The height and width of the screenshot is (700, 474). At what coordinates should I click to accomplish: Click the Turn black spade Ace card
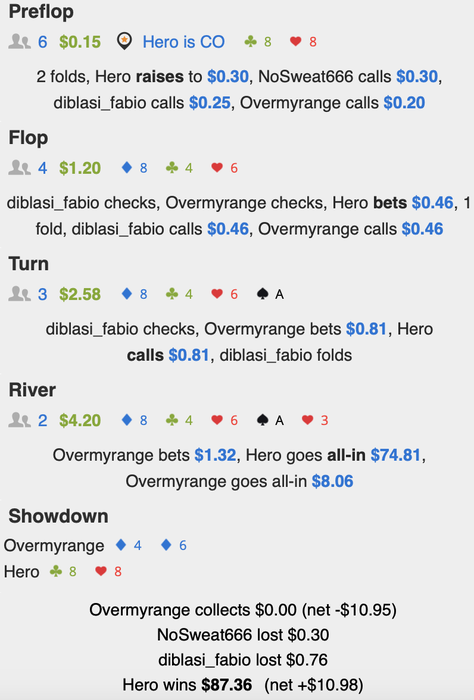270,294
